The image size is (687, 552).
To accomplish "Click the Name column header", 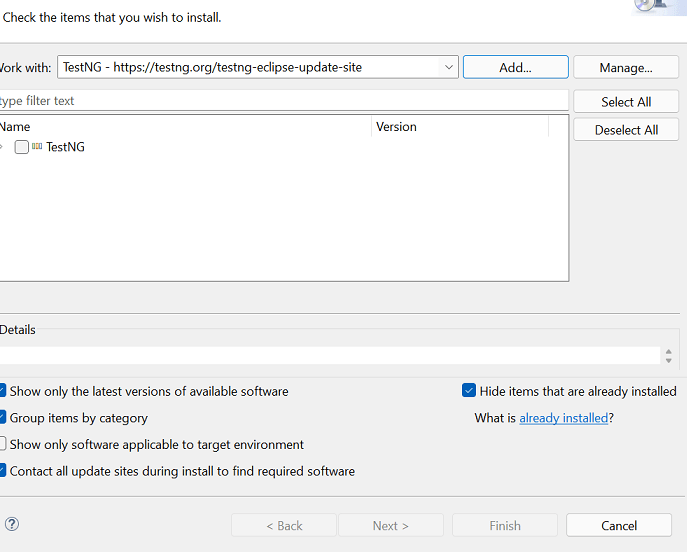I will [x=185, y=127].
